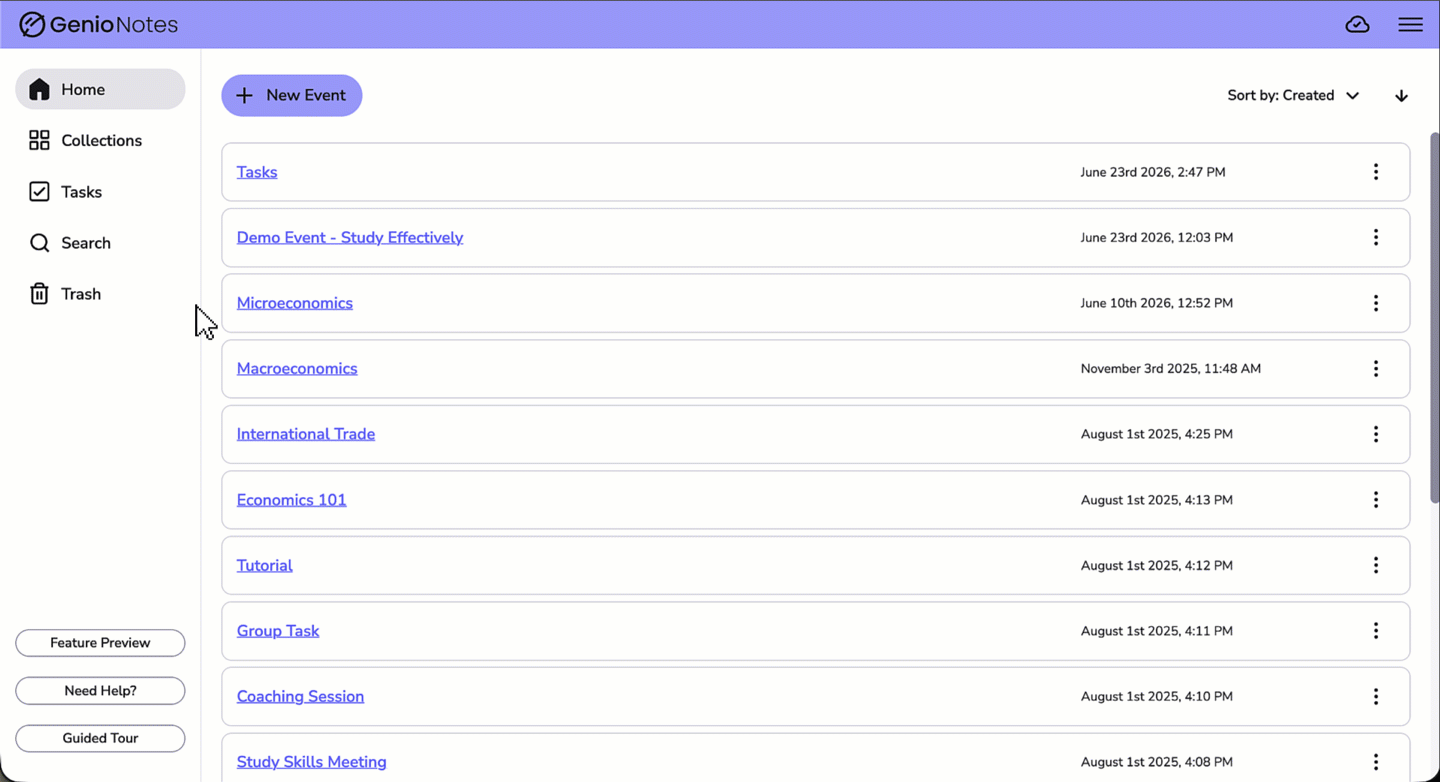This screenshot has height=782, width=1440.
Task: Click the Need Help? button
Action: 100,691
